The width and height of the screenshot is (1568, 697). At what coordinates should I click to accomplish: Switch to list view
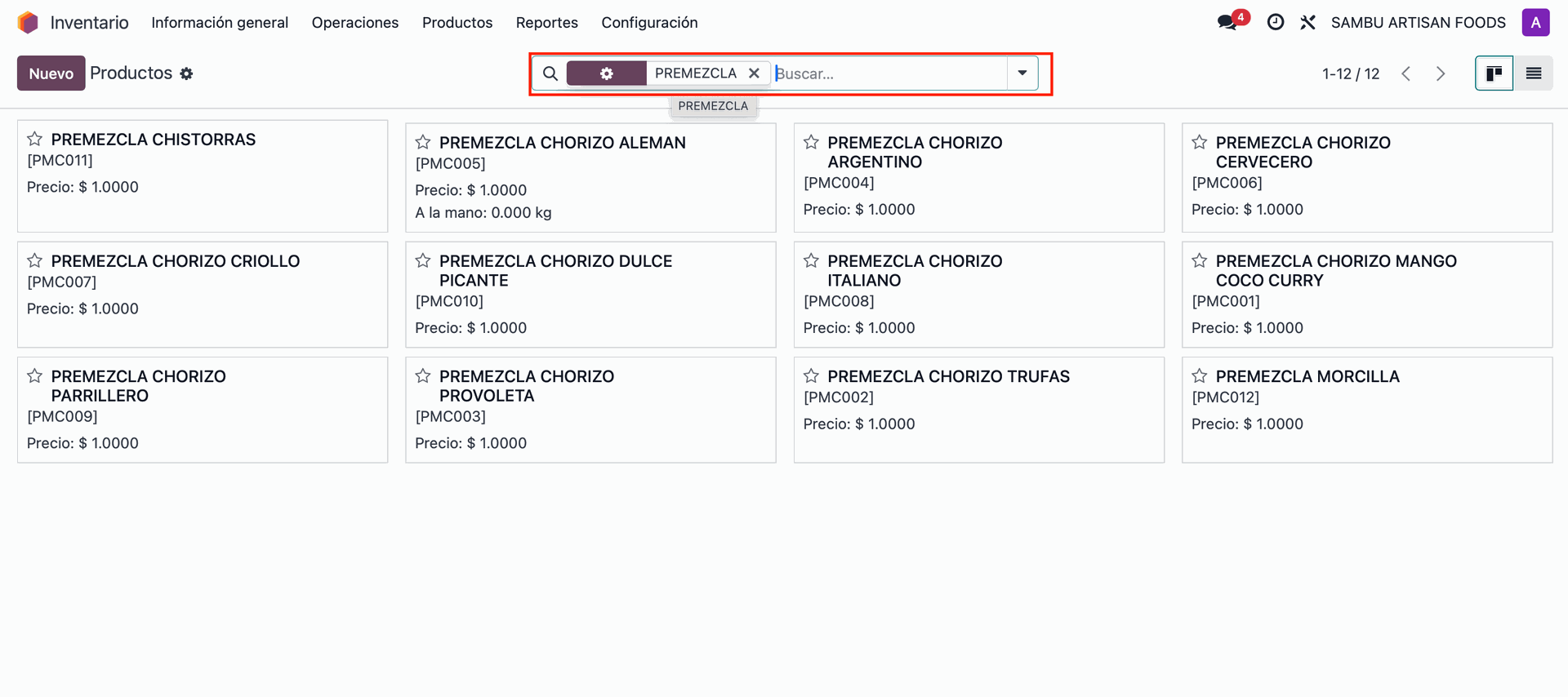(1533, 73)
